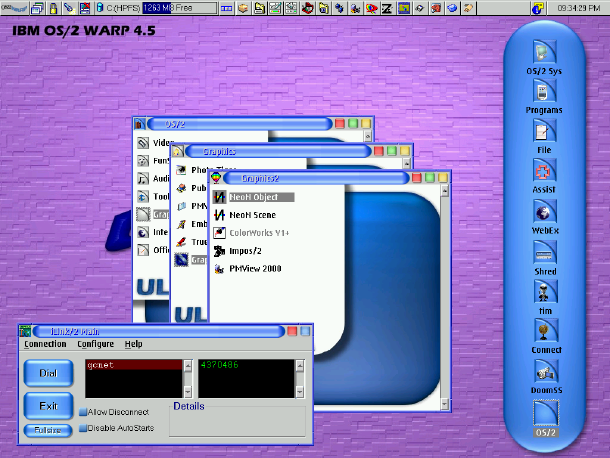Image resolution: width=610 pixels, height=458 pixels.
Task: Open the Configure menu in iLink/2
Action: (x=96, y=344)
